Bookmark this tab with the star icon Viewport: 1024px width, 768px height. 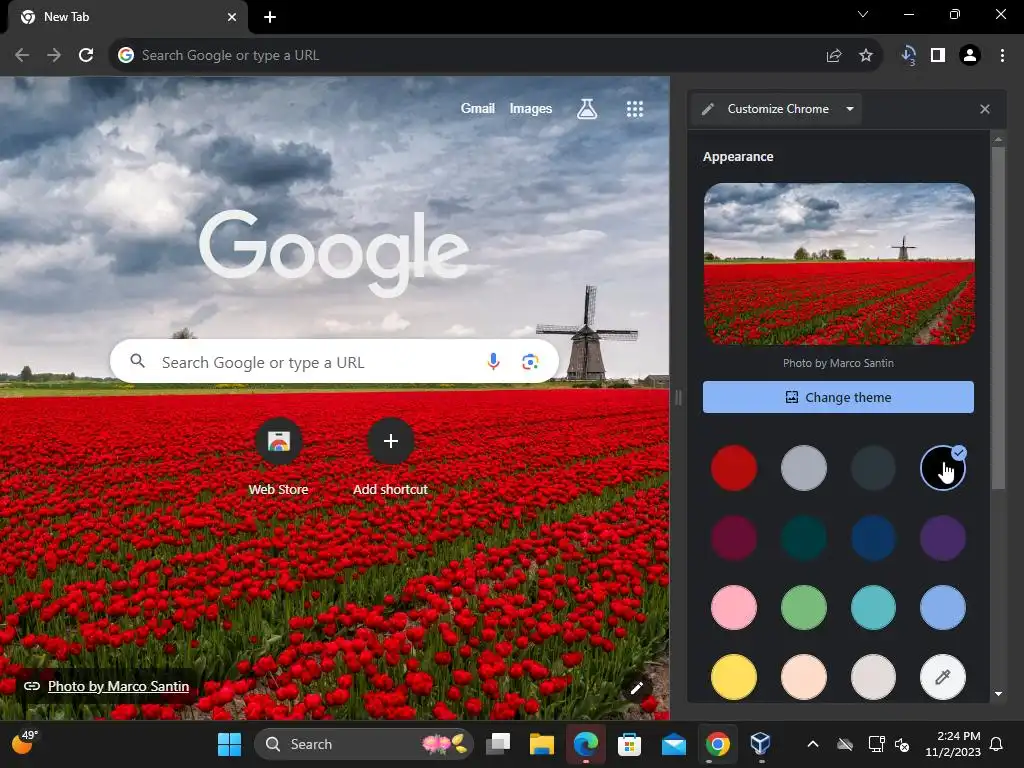point(866,56)
